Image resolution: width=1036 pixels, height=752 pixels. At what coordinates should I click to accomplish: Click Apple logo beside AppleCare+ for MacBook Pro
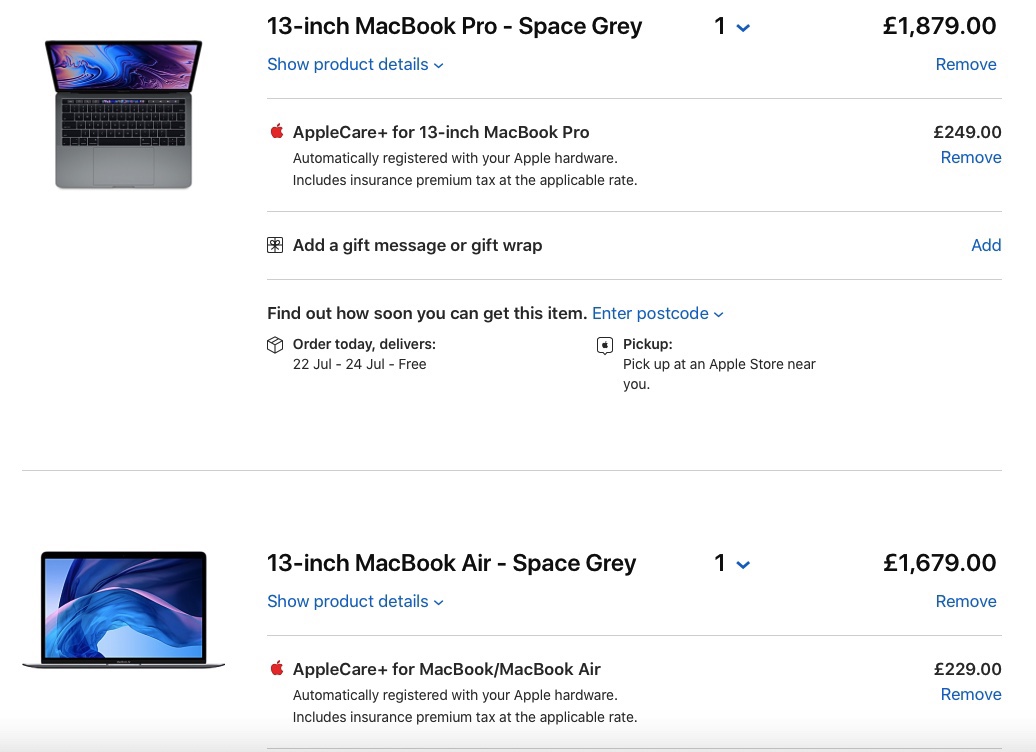(277, 132)
